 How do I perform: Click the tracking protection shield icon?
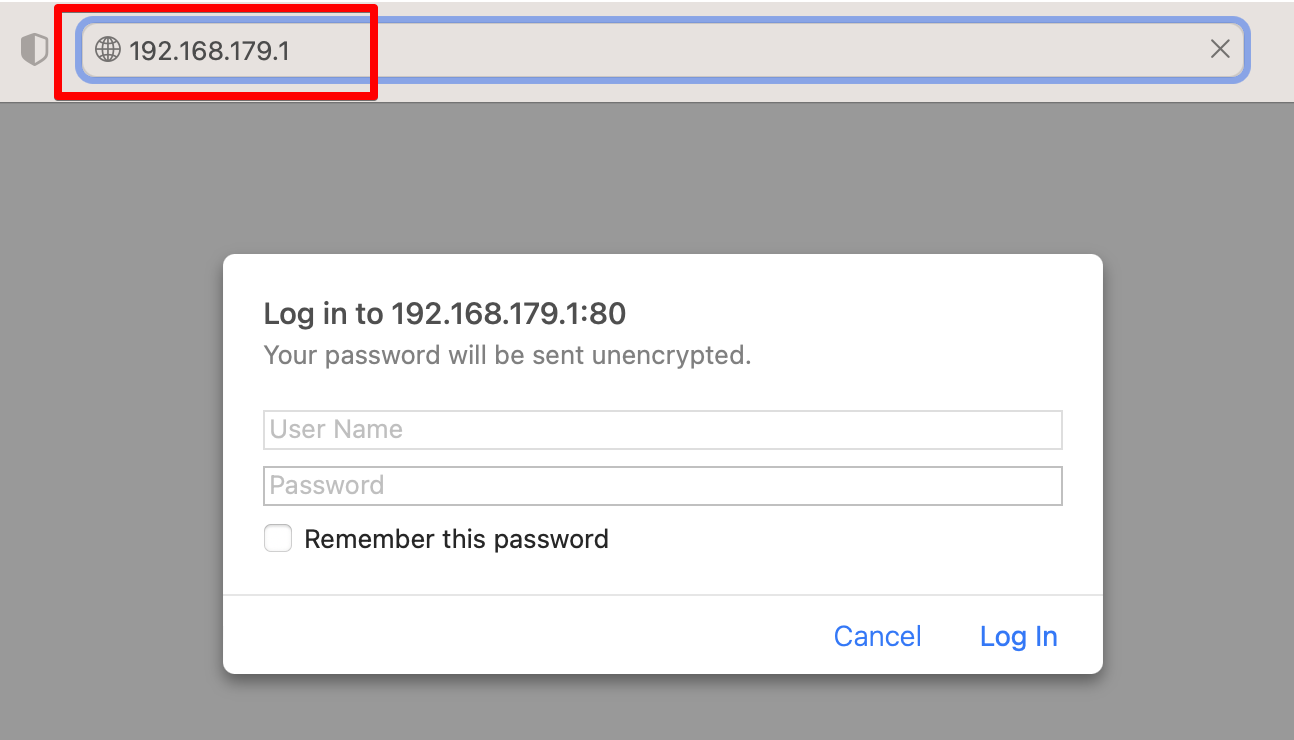35,48
